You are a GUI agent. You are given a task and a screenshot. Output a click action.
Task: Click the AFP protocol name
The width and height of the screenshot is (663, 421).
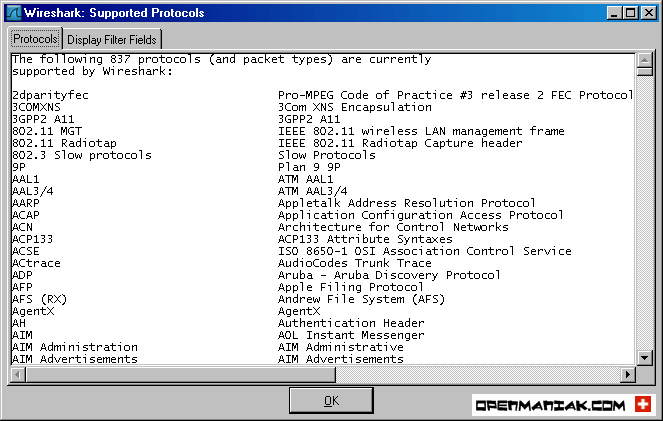click(22, 287)
